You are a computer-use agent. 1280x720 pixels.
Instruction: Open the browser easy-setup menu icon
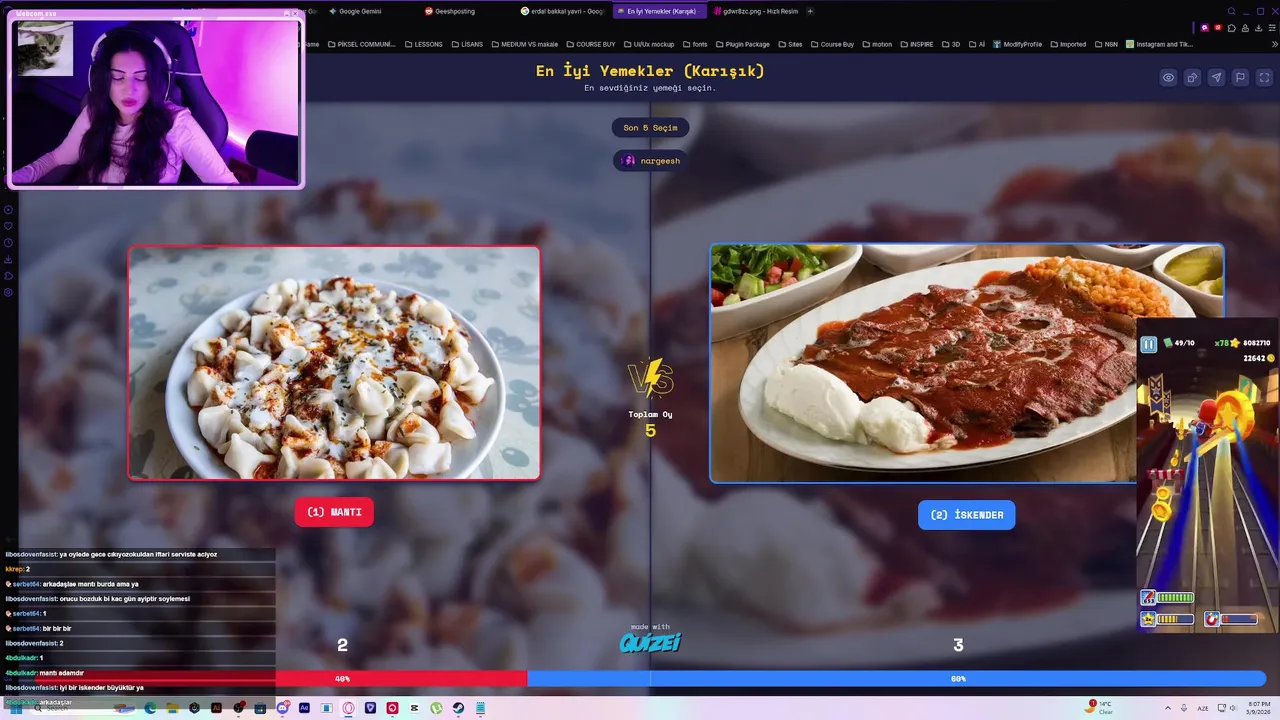pyautogui.click(x=1272, y=28)
